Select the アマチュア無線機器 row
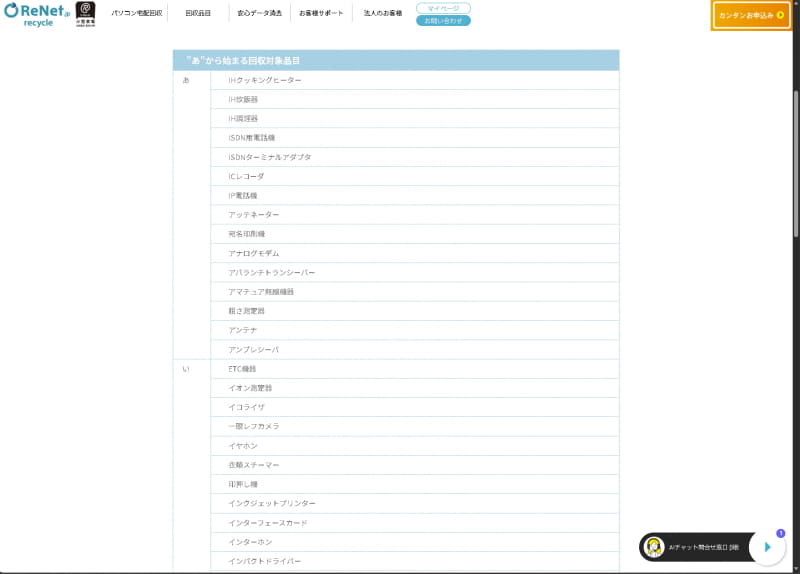This screenshot has width=800, height=574. (415, 291)
